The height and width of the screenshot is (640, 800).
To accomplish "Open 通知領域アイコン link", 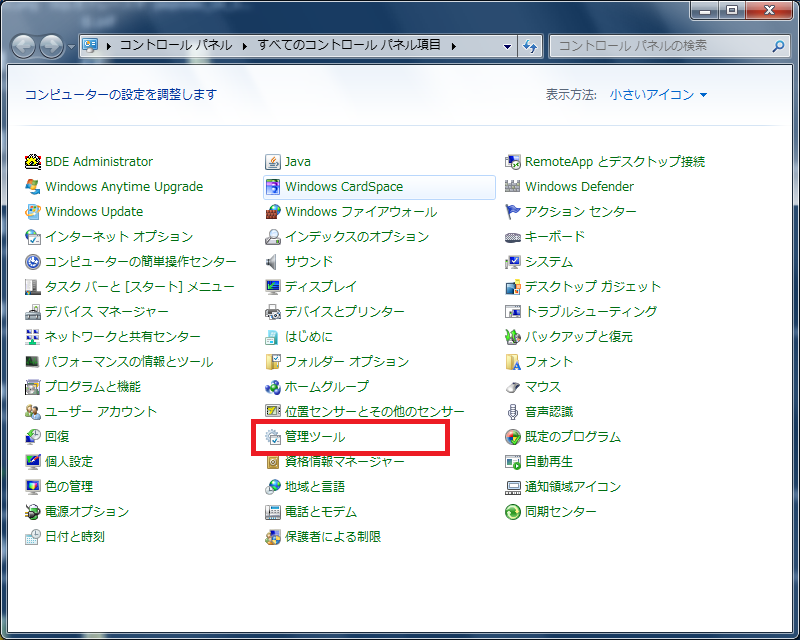I will pos(573,487).
